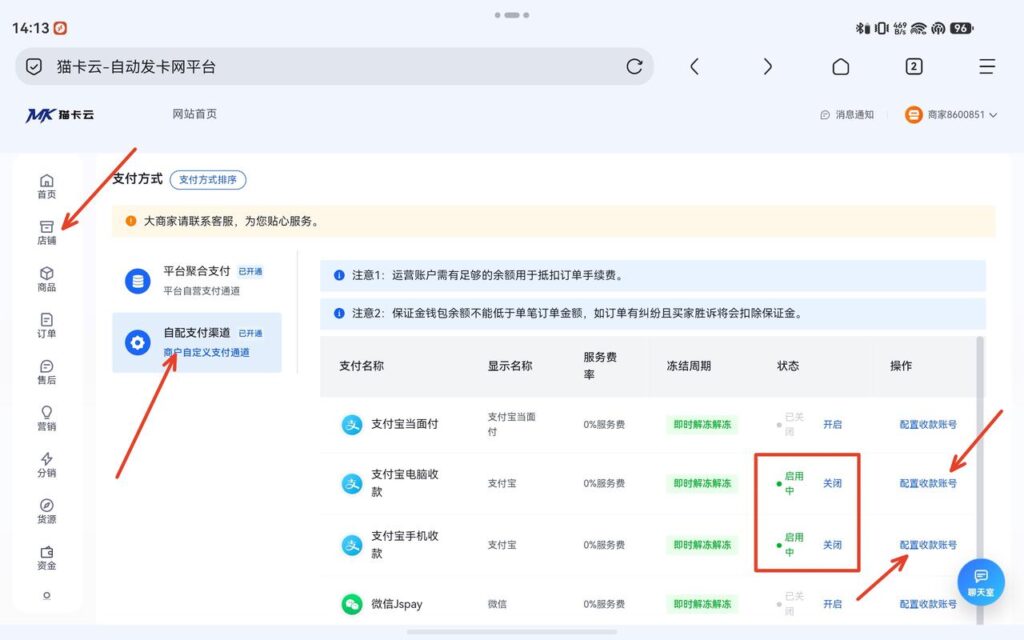This screenshot has width=1024, height=640.
Task: Go back with the browser back arrow
Action: (x=694, y=66)
